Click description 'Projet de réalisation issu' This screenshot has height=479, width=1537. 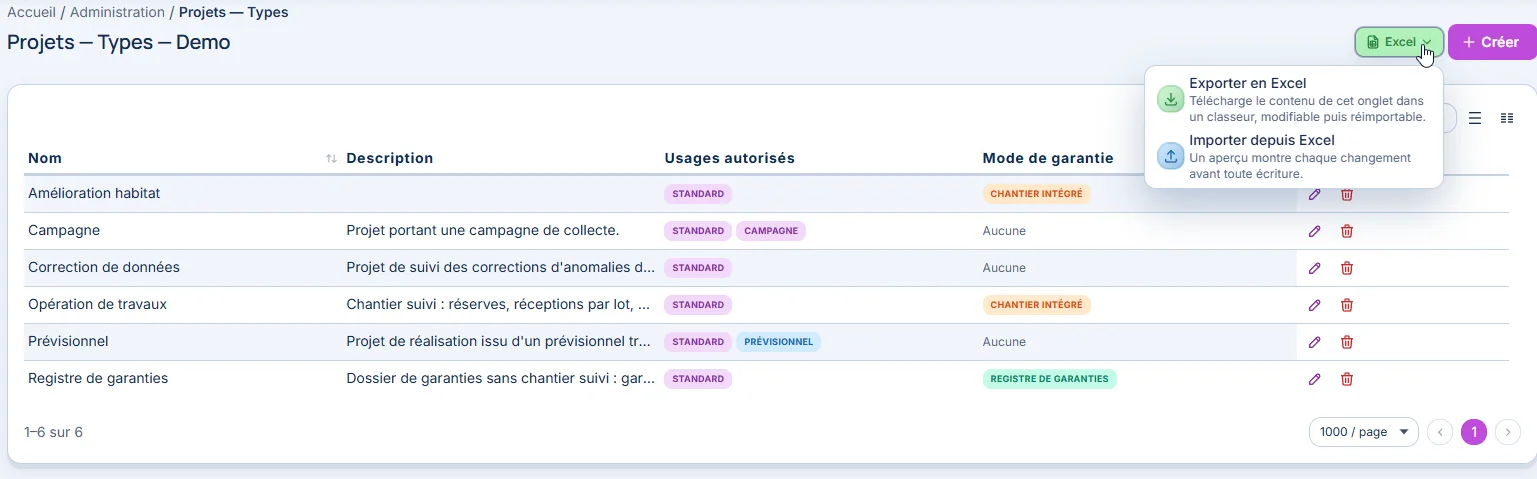pyautogui.click(x=499, y=341)
